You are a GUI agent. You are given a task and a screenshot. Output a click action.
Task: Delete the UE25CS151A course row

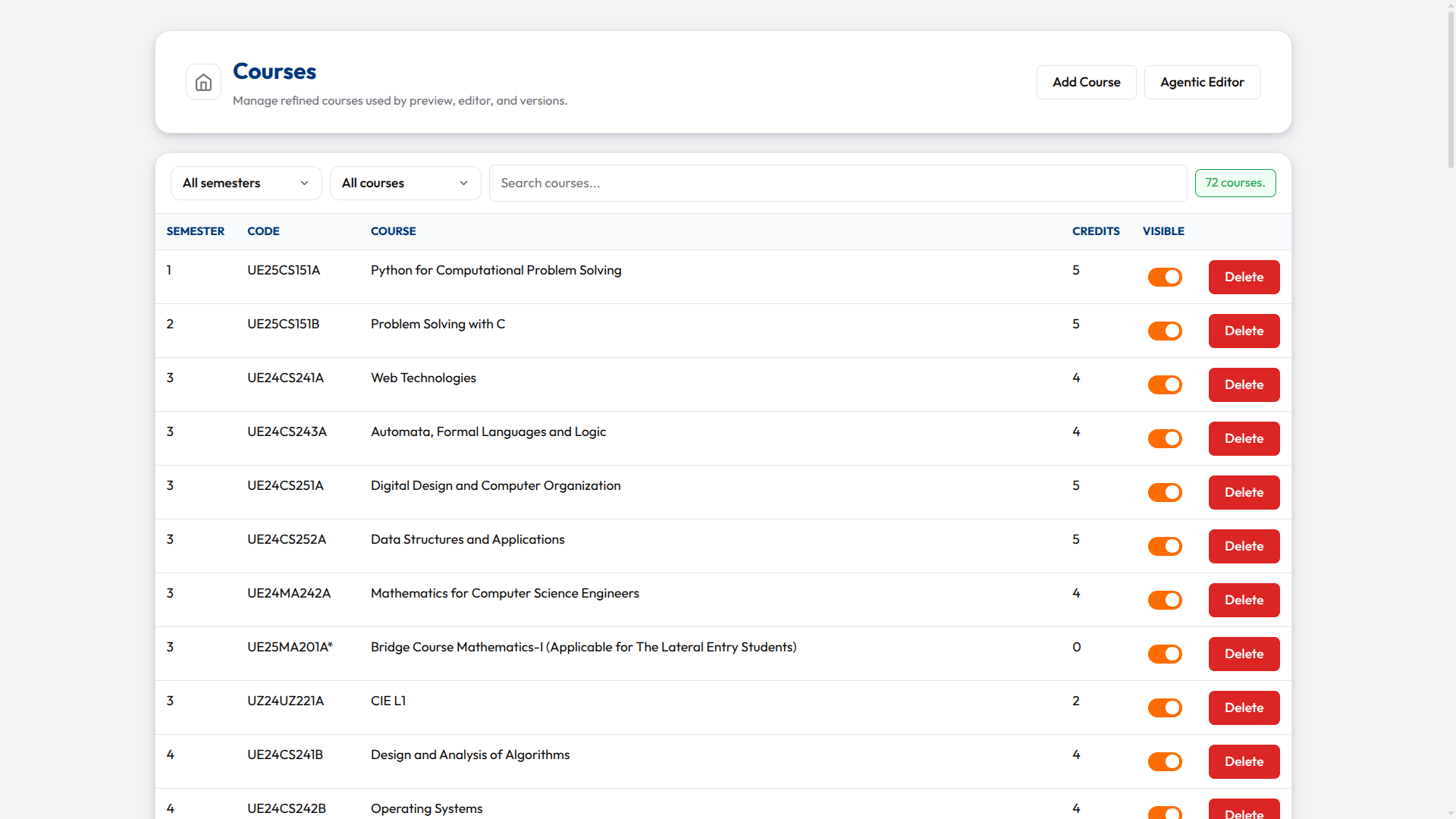coord(1244,277)
